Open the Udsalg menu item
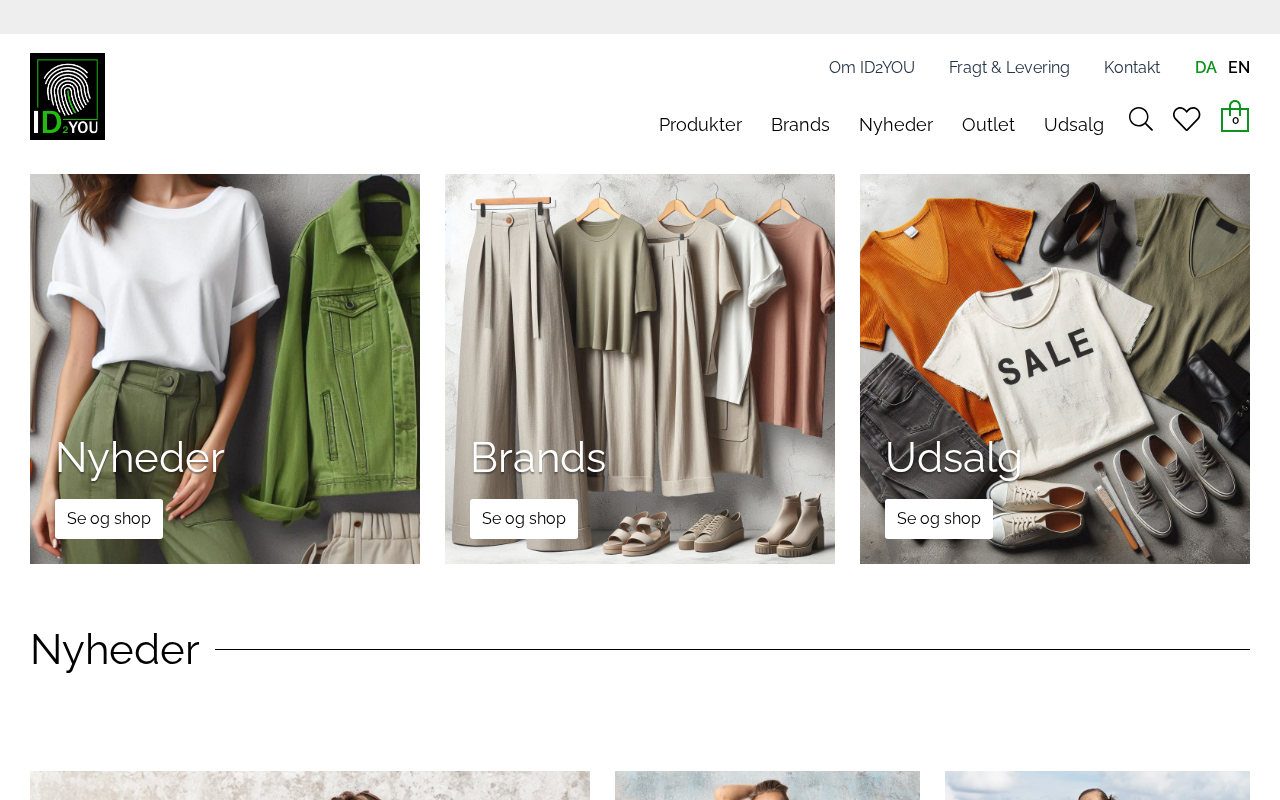Viewport: 1280px width, 800px height. coord(1074,125)
